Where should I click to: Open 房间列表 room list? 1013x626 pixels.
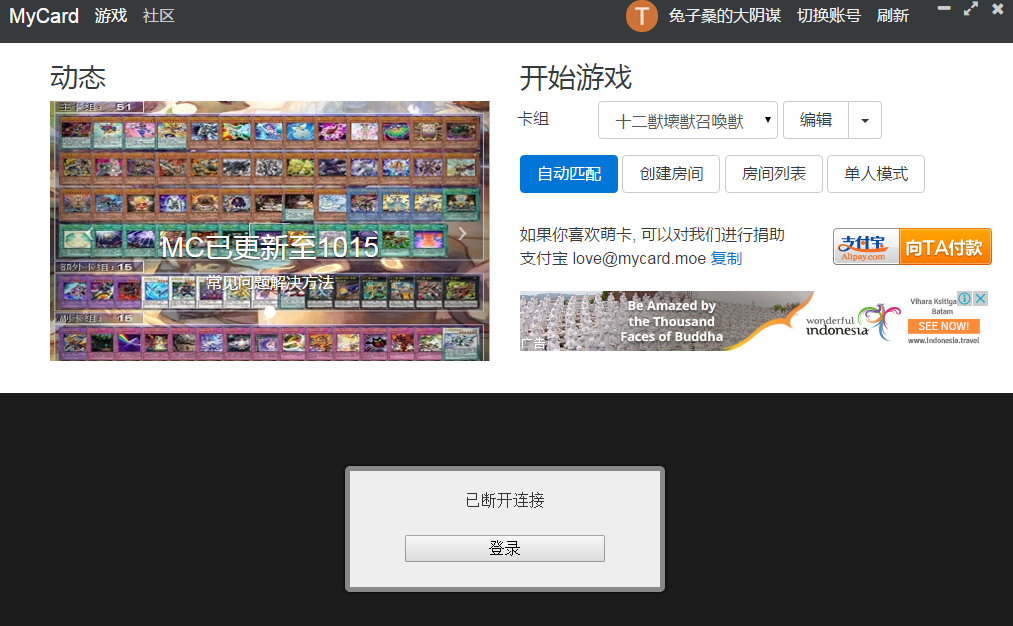point(773,174)
